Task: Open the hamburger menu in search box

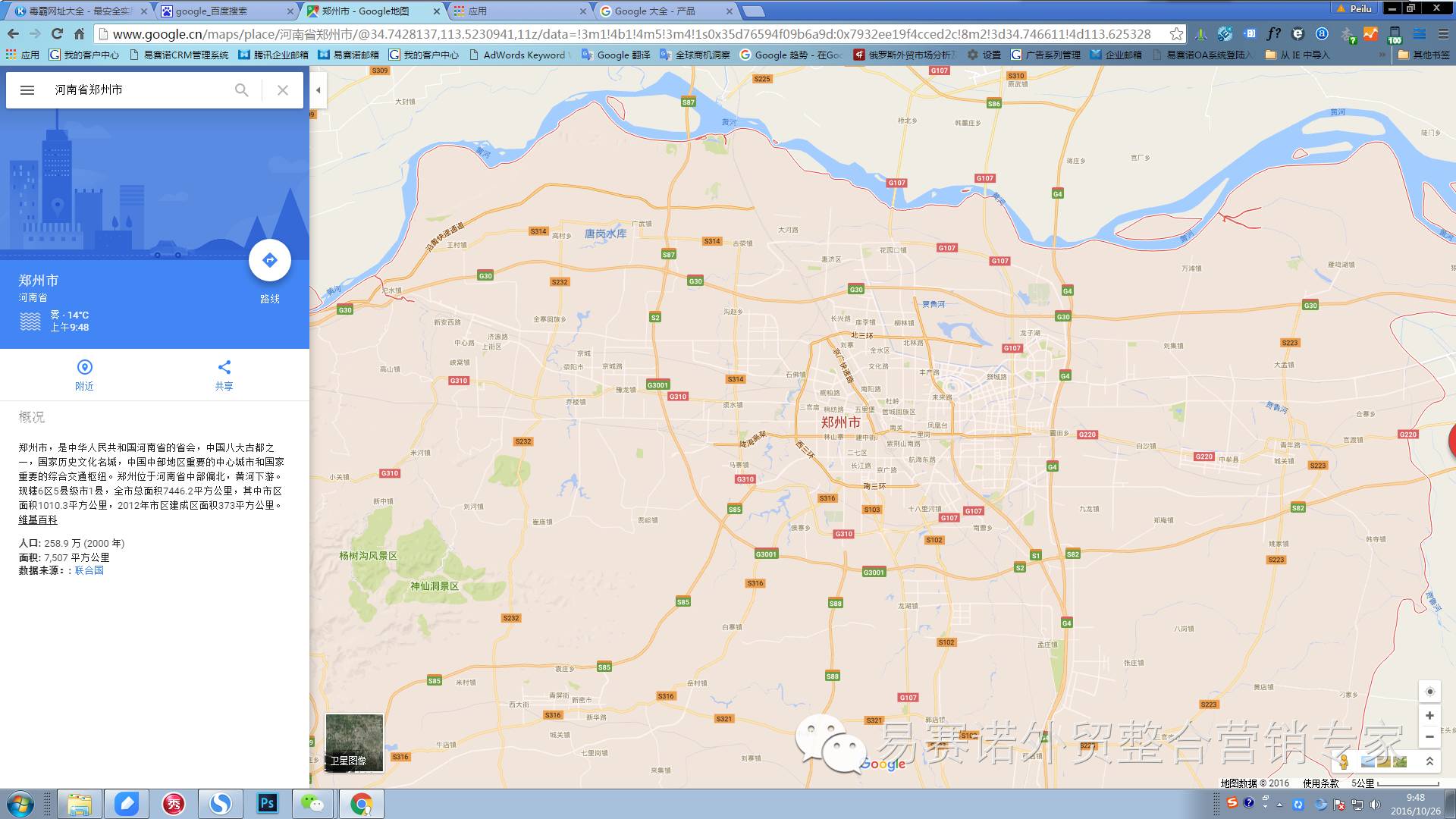Action: click(x=27, y=90)
